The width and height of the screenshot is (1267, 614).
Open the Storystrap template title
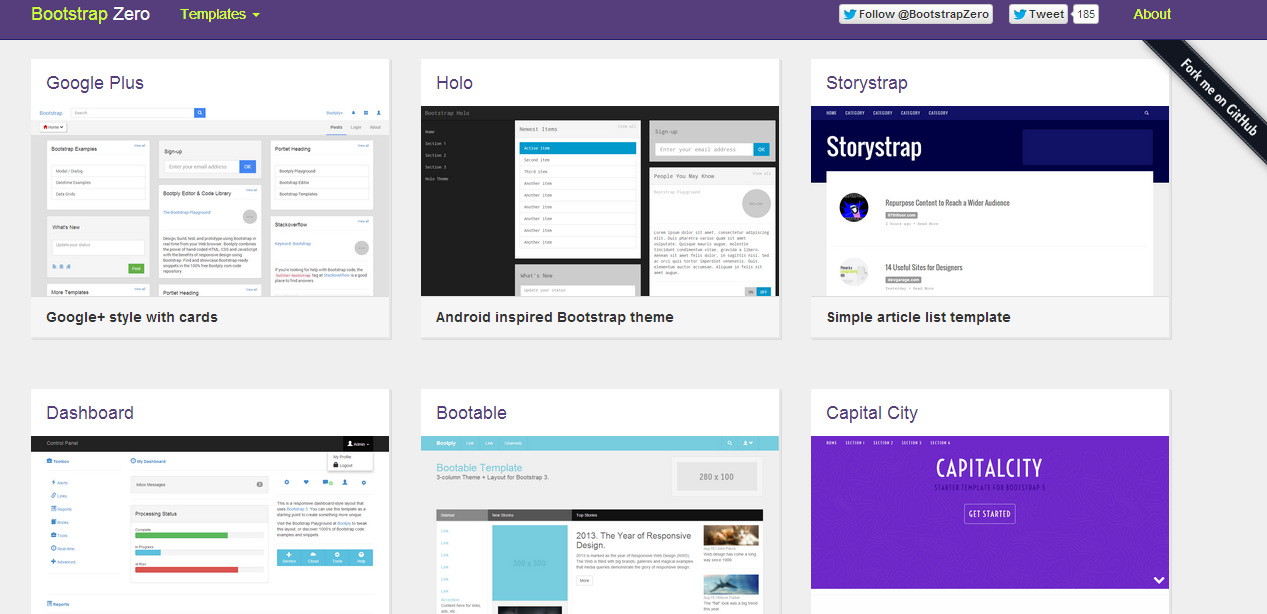(x=867, y=83)
